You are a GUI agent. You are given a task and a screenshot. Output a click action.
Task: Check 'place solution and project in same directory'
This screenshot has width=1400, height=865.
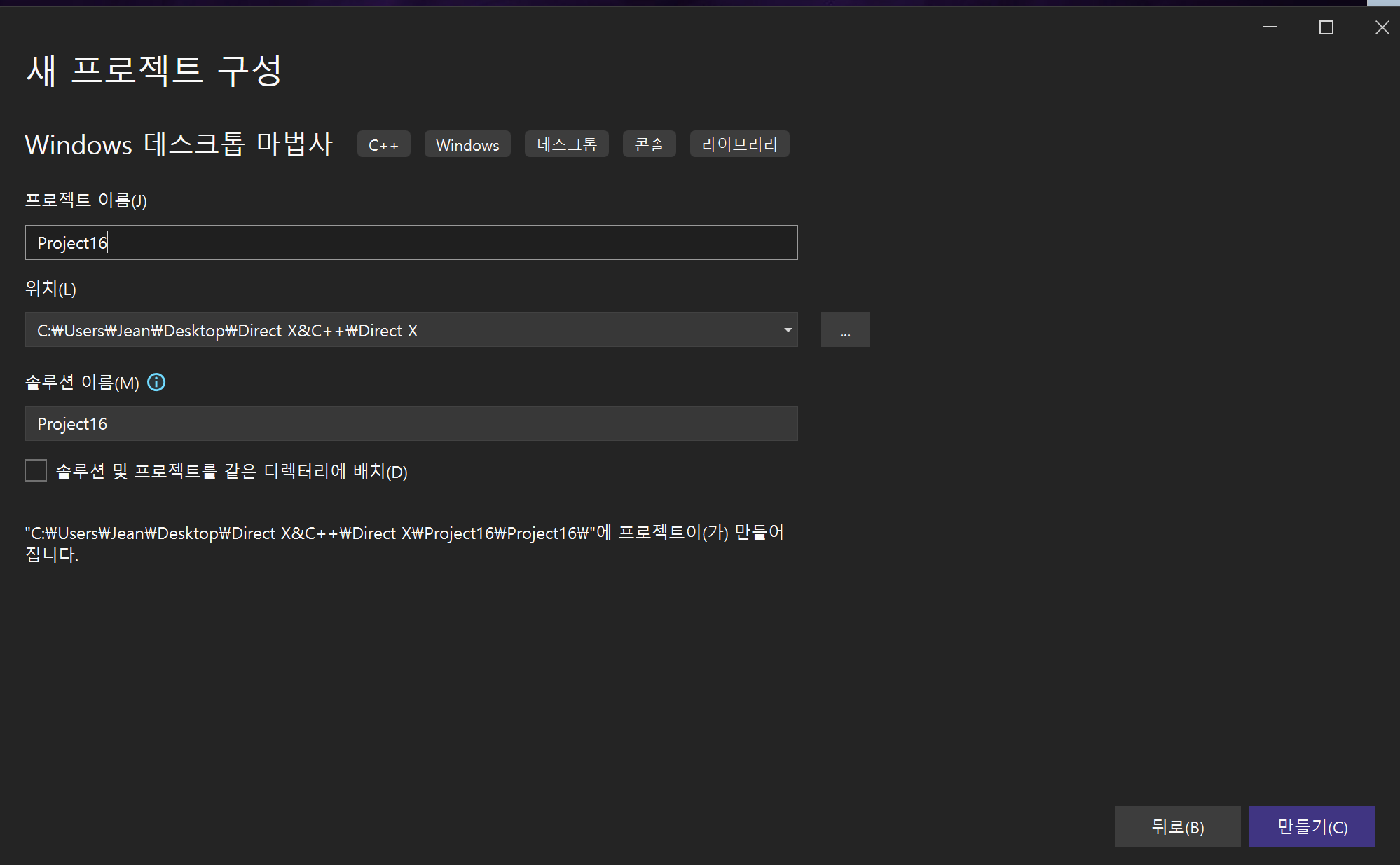[x=36, y=470]
